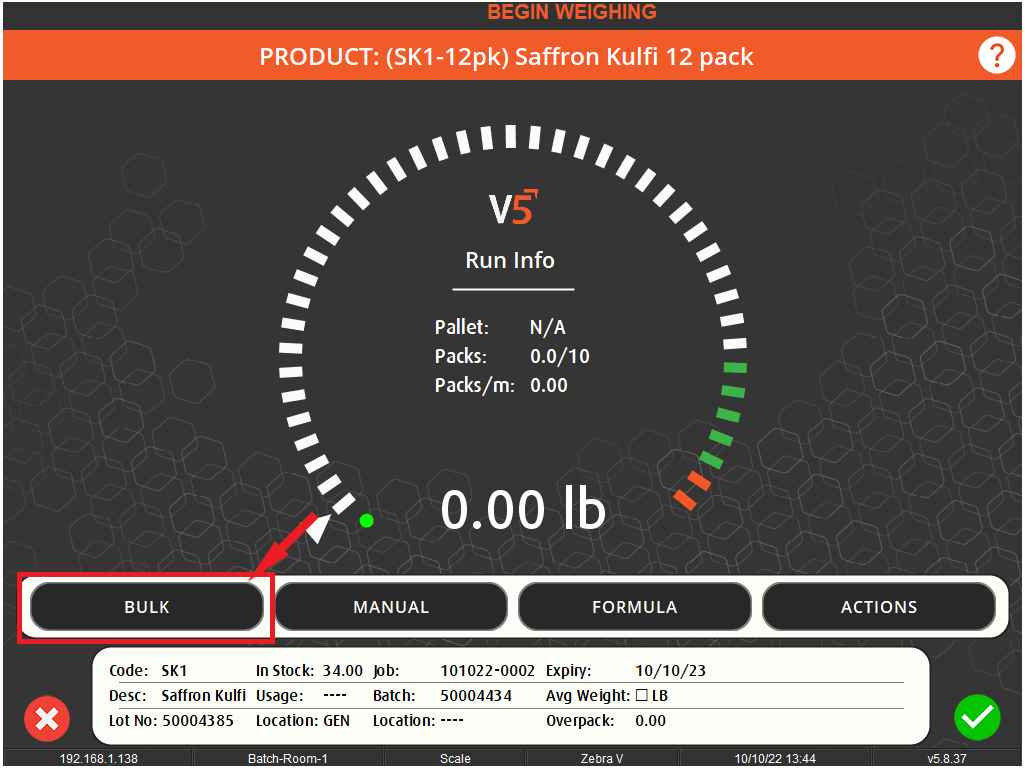Click the 0.00 lb weight readout

click(523, 509)
